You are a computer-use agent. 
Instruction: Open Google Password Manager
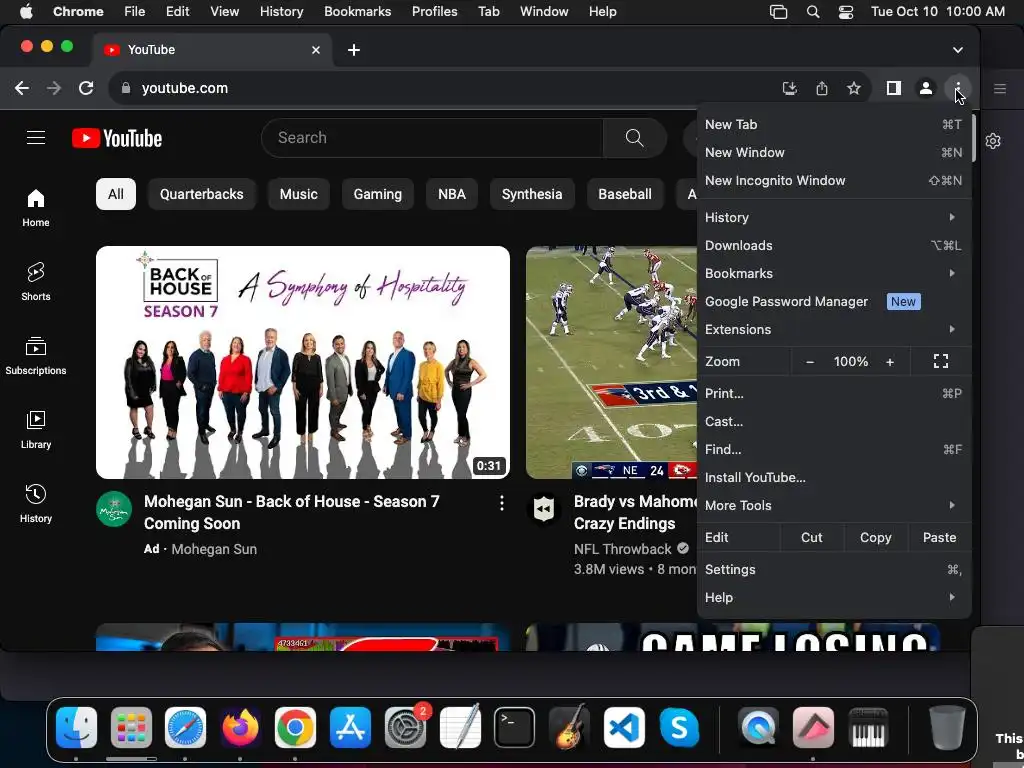point(834,302)
